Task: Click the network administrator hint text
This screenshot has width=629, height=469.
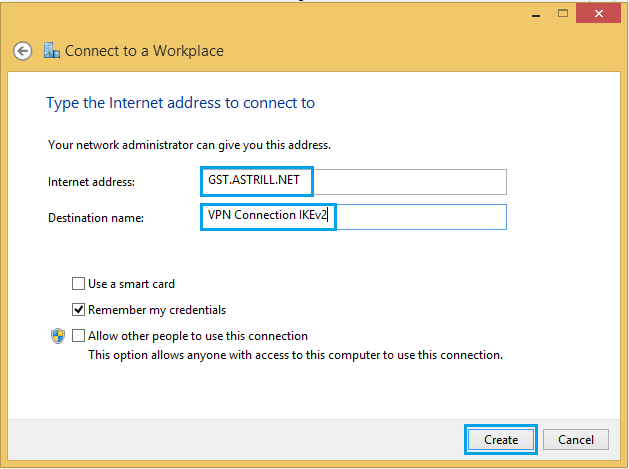Action: [x=189, y=145]
